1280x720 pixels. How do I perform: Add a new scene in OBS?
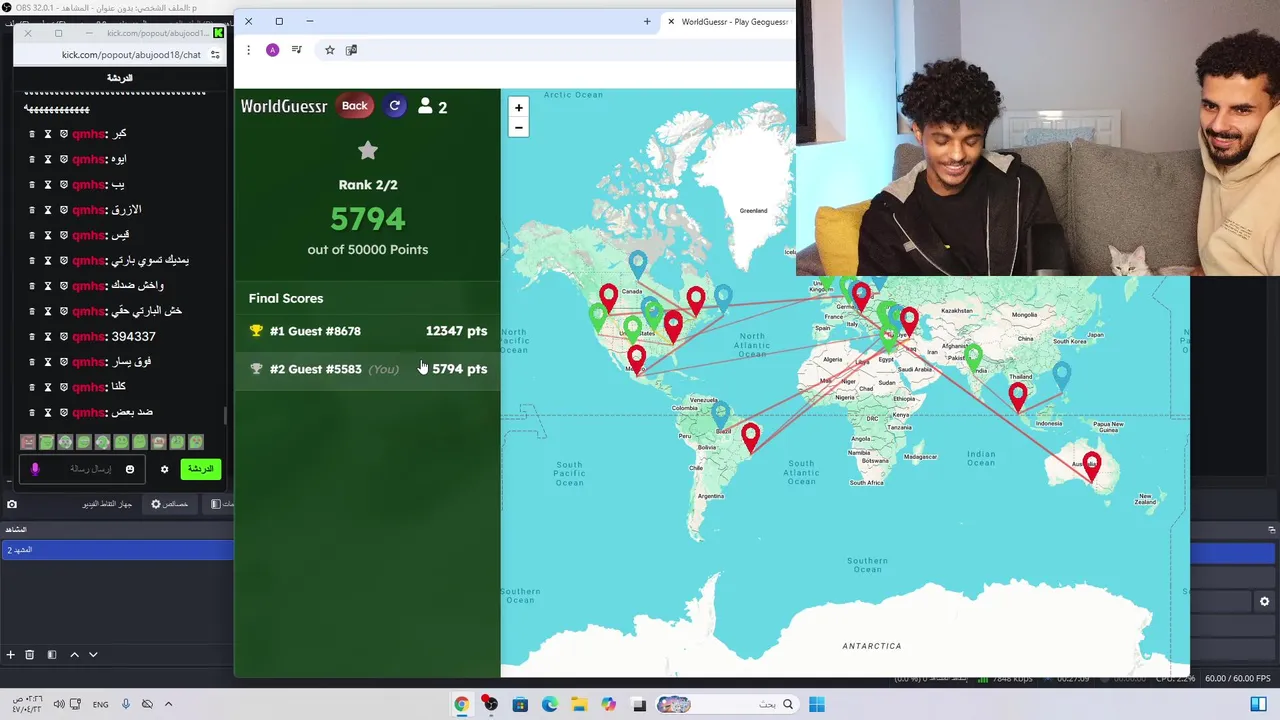10,655
